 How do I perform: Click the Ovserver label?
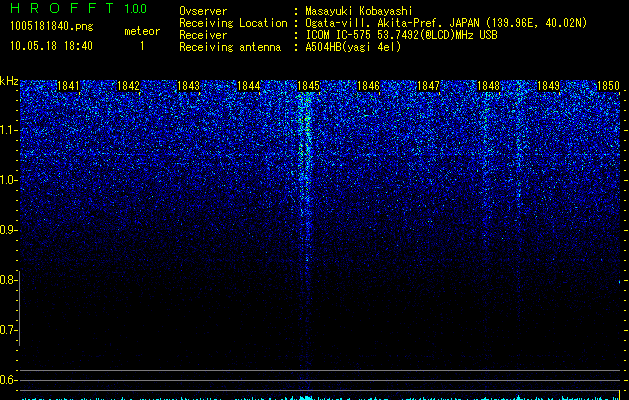[x=203, y=11]
